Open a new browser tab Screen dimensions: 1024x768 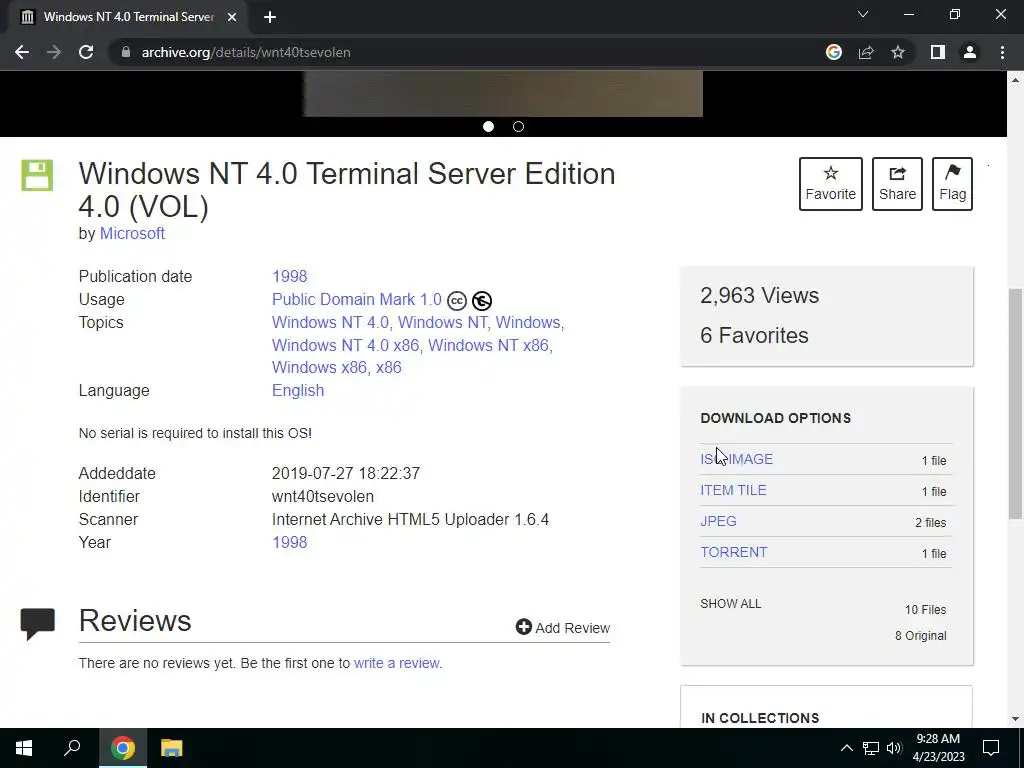[270, 17]
